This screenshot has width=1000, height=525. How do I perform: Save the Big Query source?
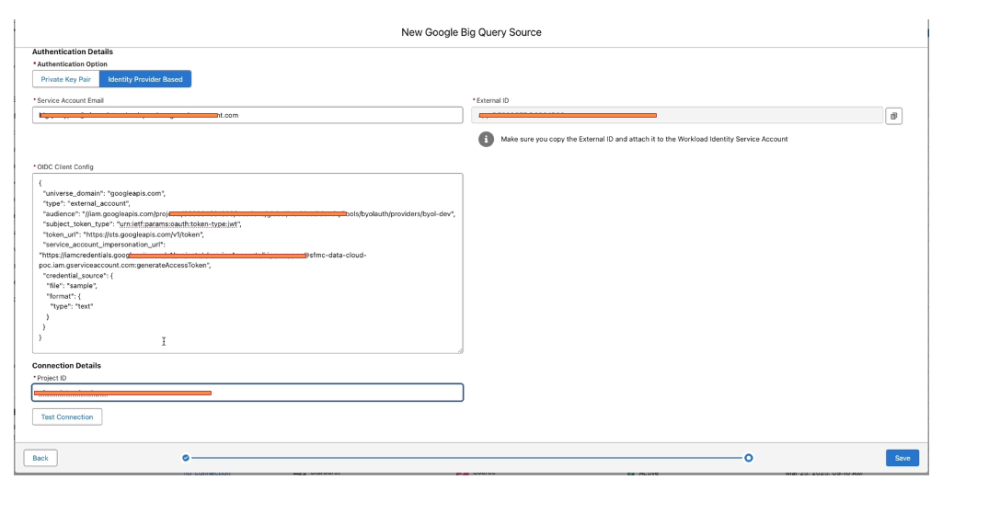click(902, 458)
